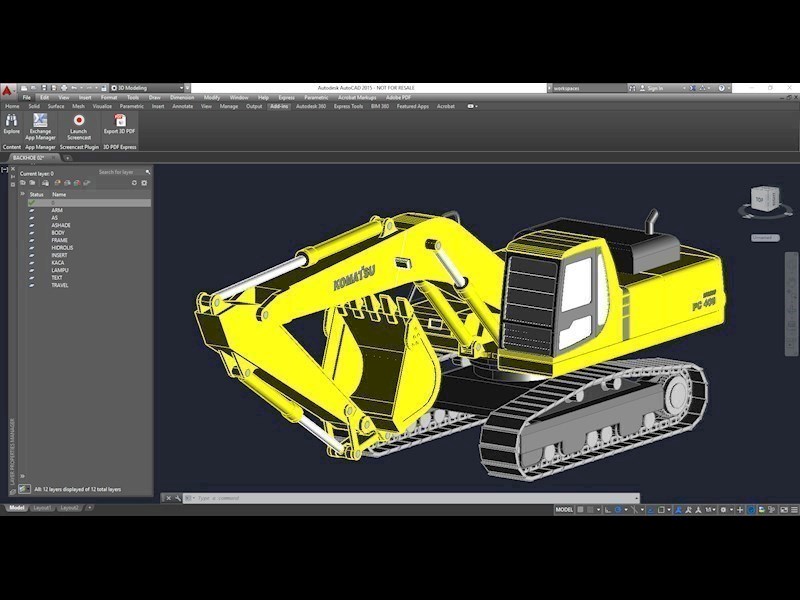Screen dimensions: 800x600
Task: Click the Name column header in layer list
Action: (59, 194)
